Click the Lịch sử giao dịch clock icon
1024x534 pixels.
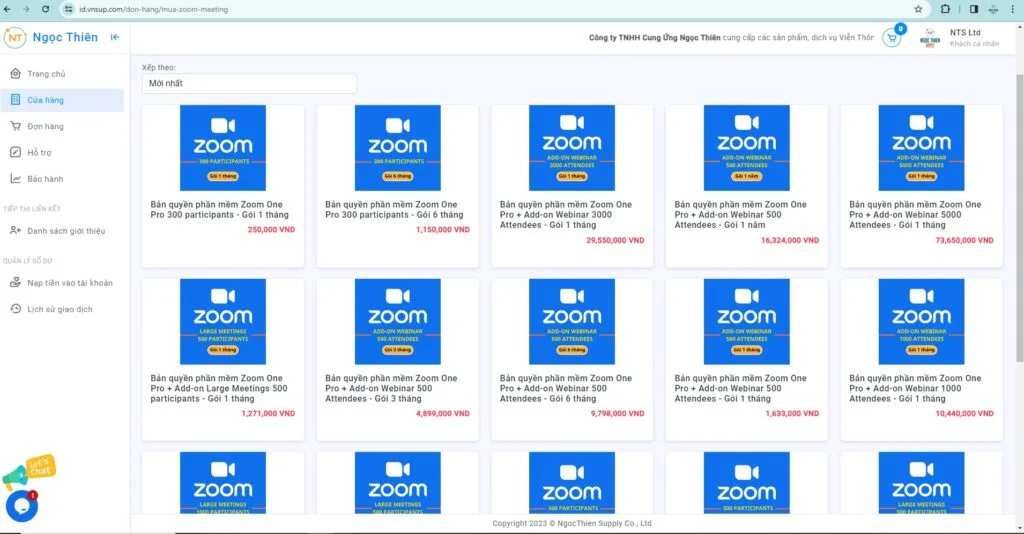(x=16, y=309)
